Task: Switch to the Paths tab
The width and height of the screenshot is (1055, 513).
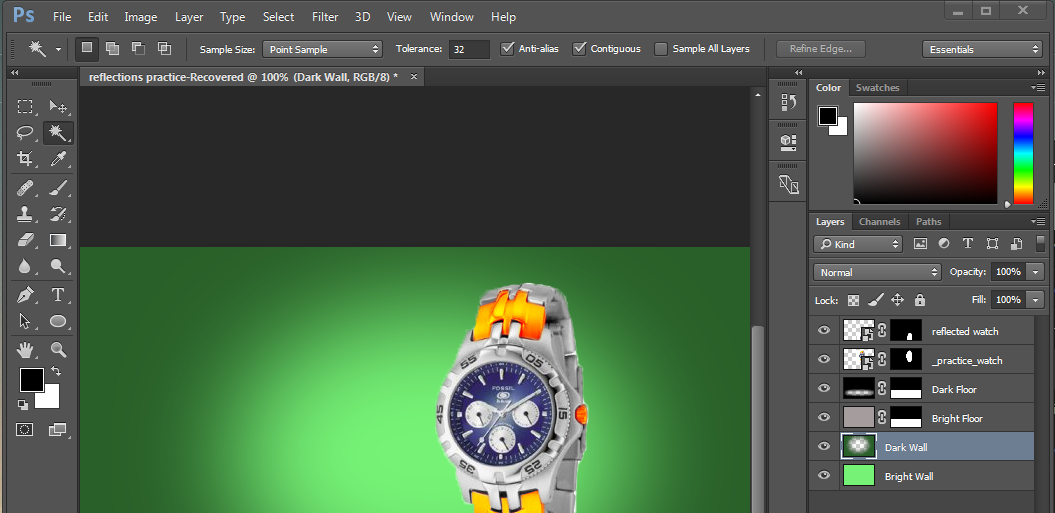Action: [929, 221]
